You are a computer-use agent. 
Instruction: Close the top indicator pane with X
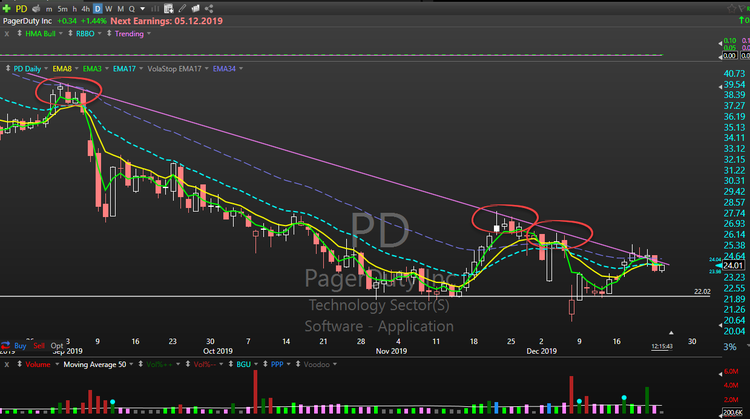tap(7, 34)
